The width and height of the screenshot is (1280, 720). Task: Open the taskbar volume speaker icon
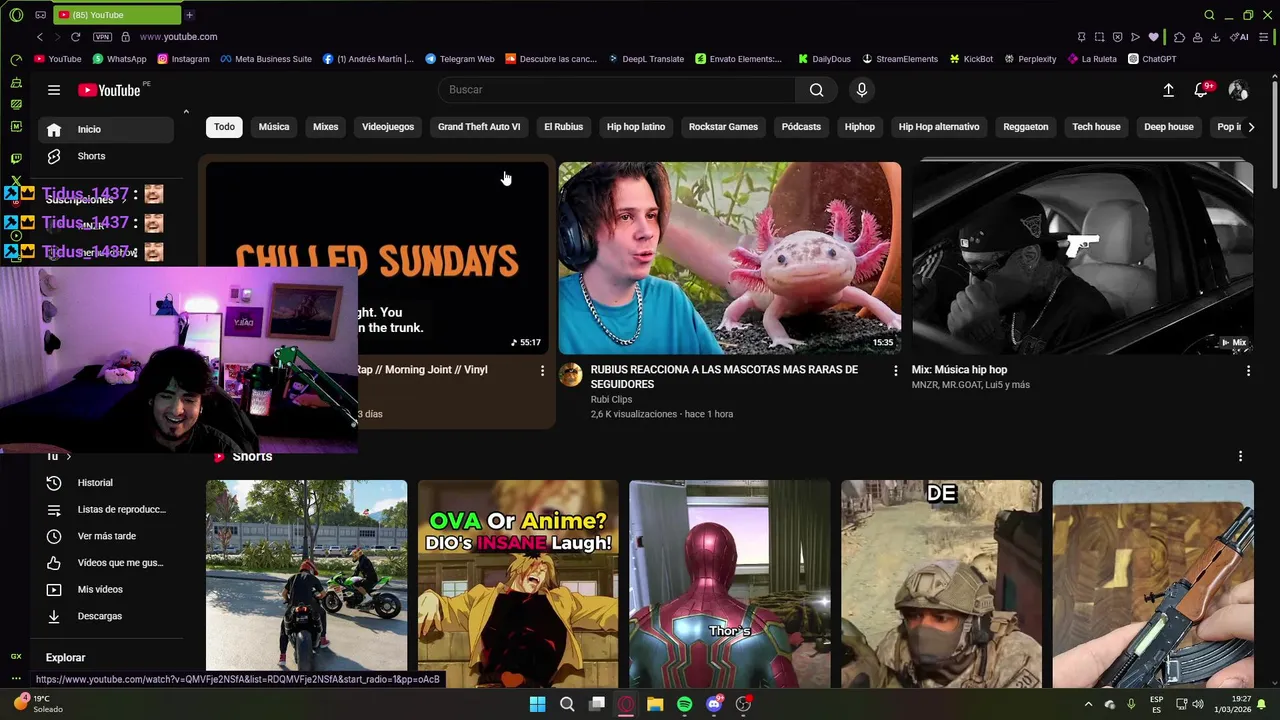1198,704
